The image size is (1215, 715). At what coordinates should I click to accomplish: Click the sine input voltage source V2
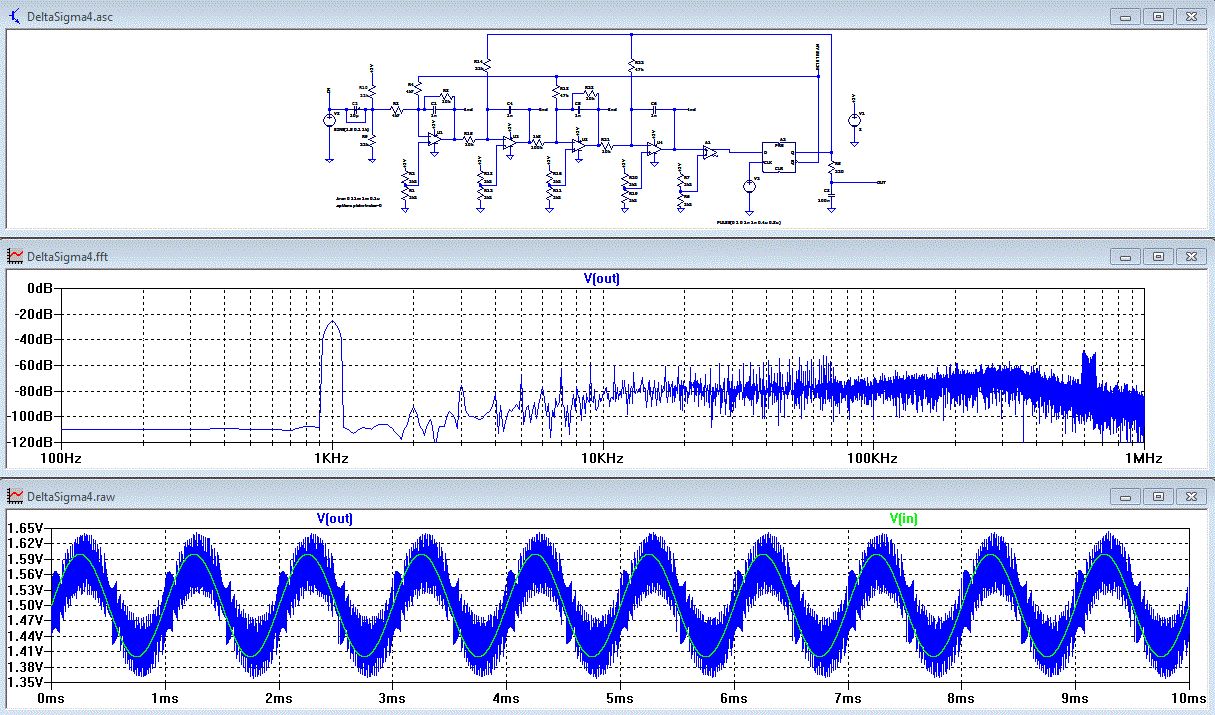(329, 120)
